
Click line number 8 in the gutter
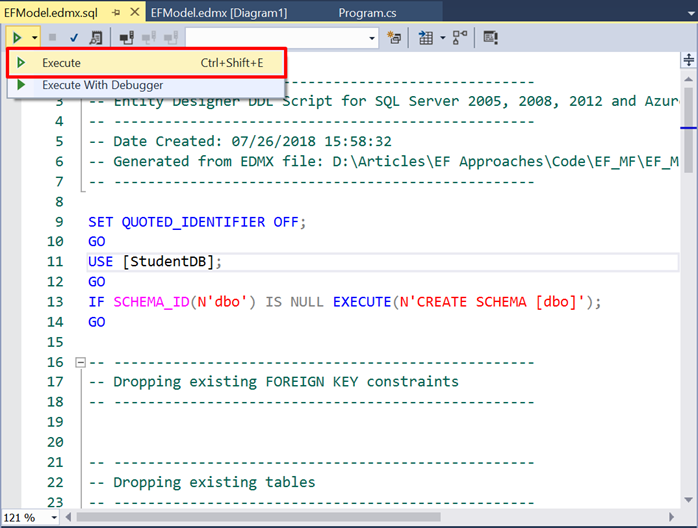coord(59,202)
